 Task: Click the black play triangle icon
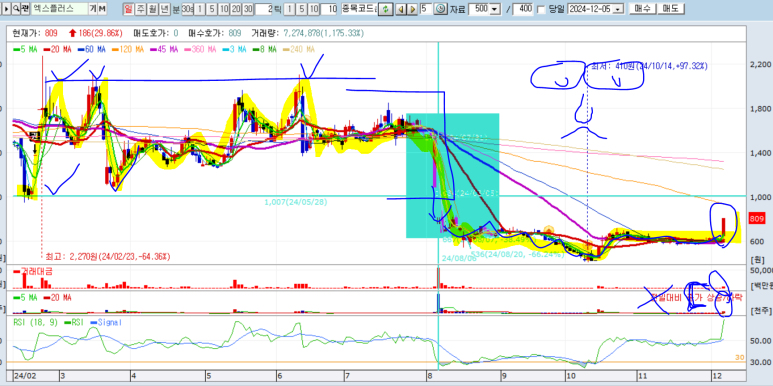pyautogui.click(x=5, y=8)
